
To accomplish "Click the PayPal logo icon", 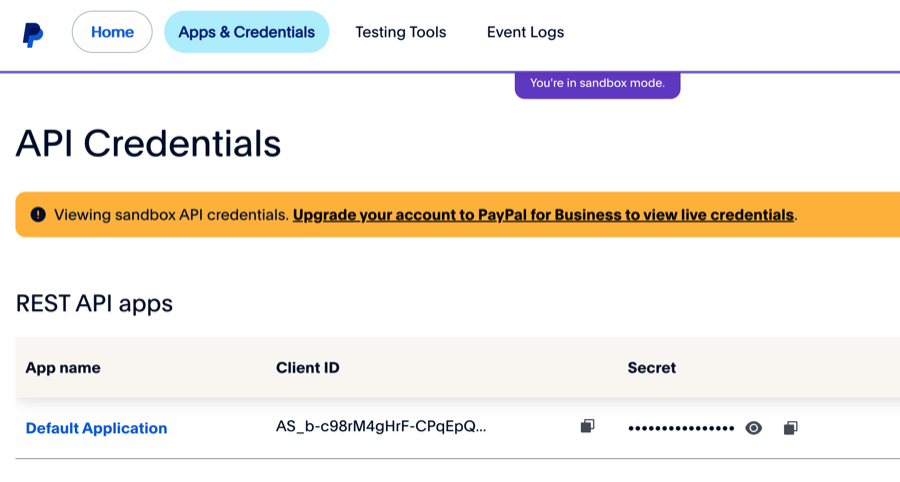I will (33, 34).
